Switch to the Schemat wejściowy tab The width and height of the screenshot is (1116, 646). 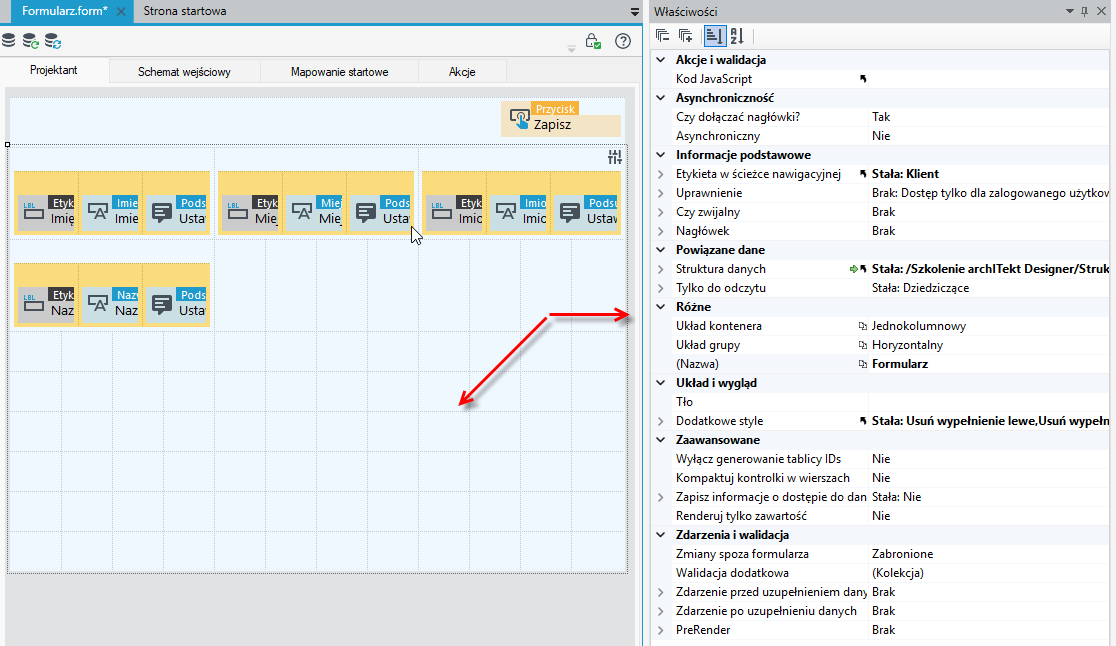(184, 72)
